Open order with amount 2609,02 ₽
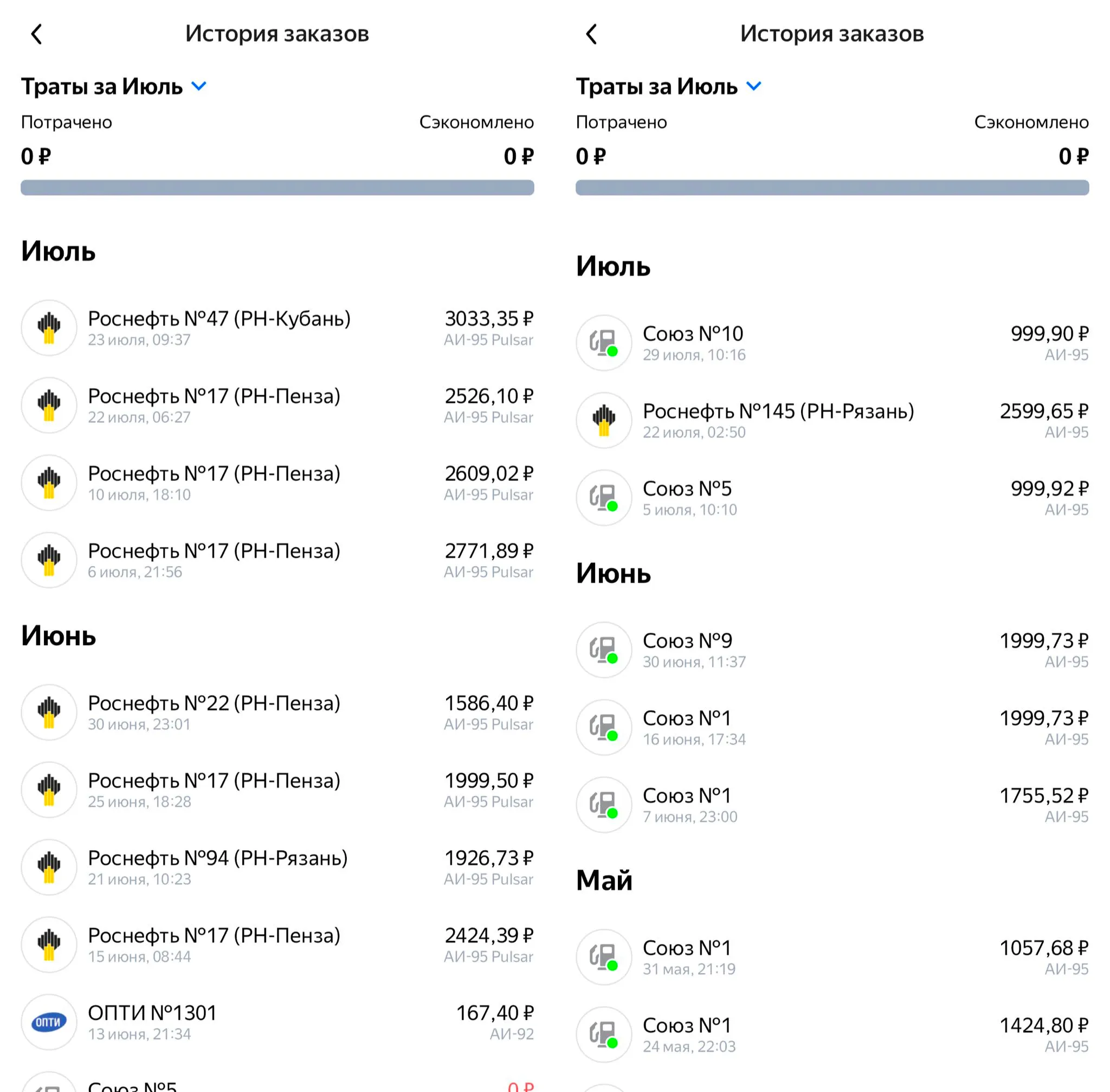Viewport: 1110px width, 1092px height. coord(488,474)
